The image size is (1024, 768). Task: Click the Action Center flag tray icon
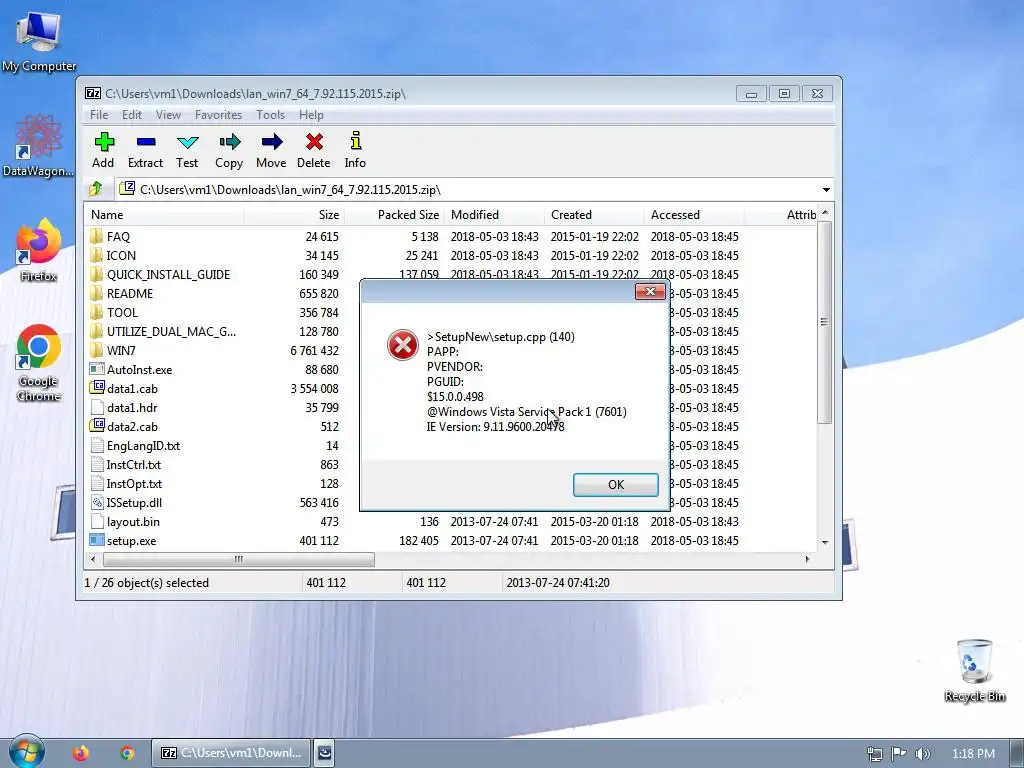(x=899, y=754)
